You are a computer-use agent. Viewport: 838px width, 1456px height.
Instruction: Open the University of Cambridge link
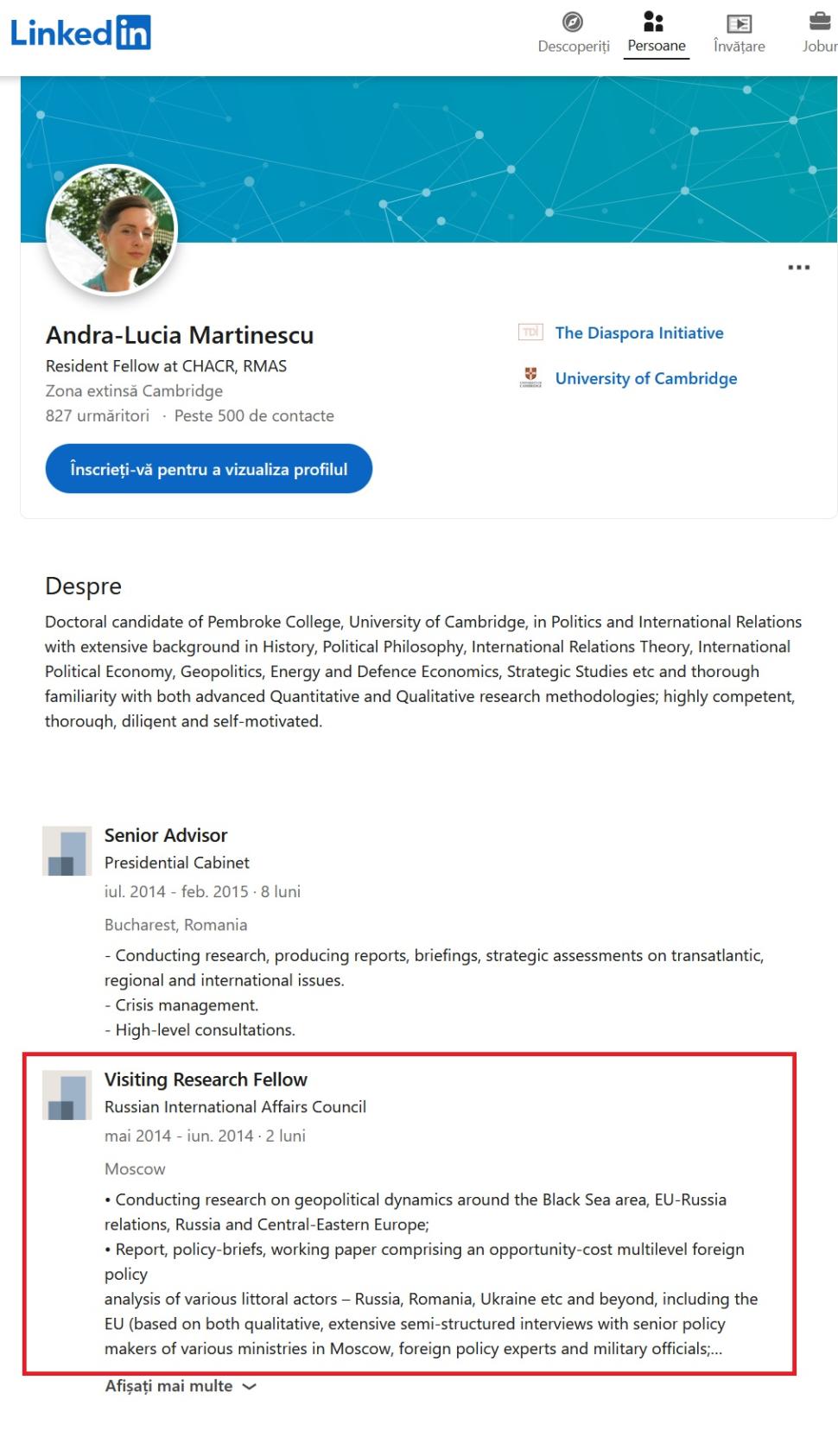click(x=645, y=378)
